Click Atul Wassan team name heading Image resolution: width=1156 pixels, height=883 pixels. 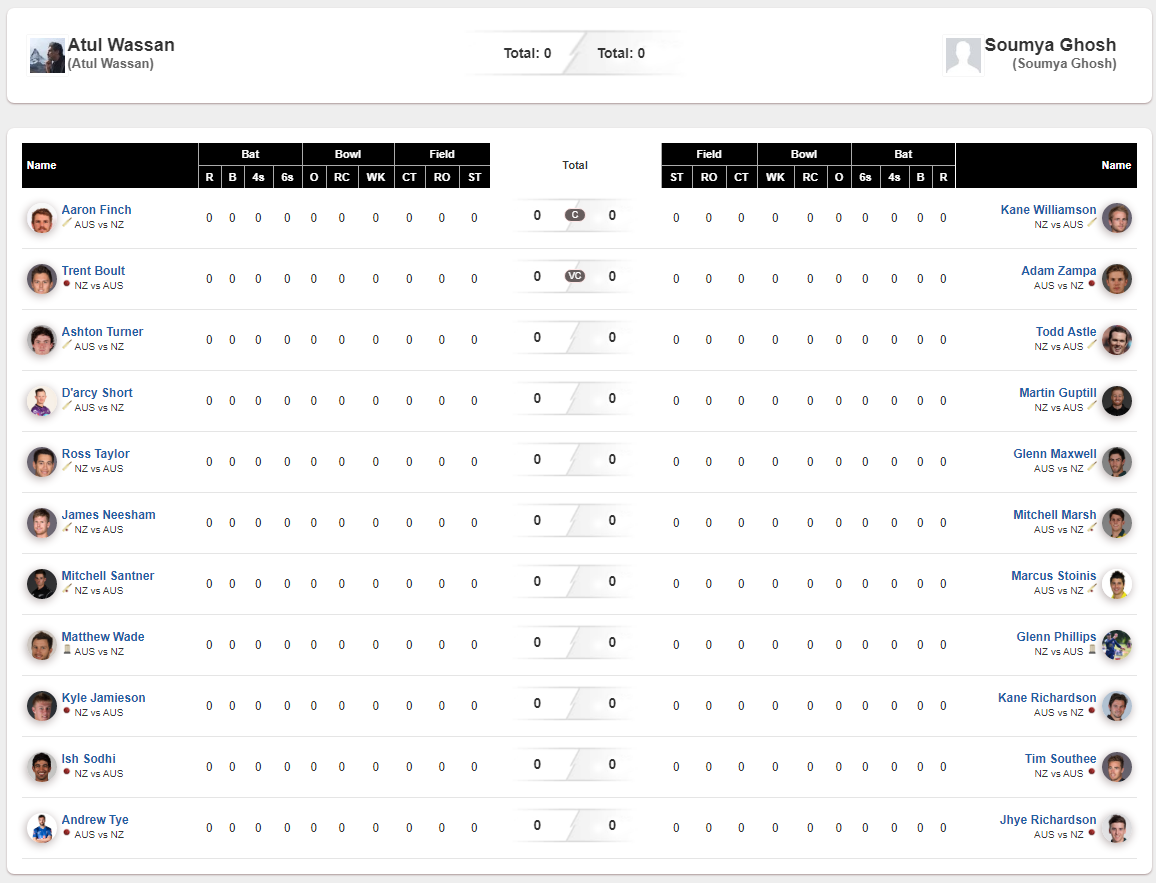click(121, 45)
